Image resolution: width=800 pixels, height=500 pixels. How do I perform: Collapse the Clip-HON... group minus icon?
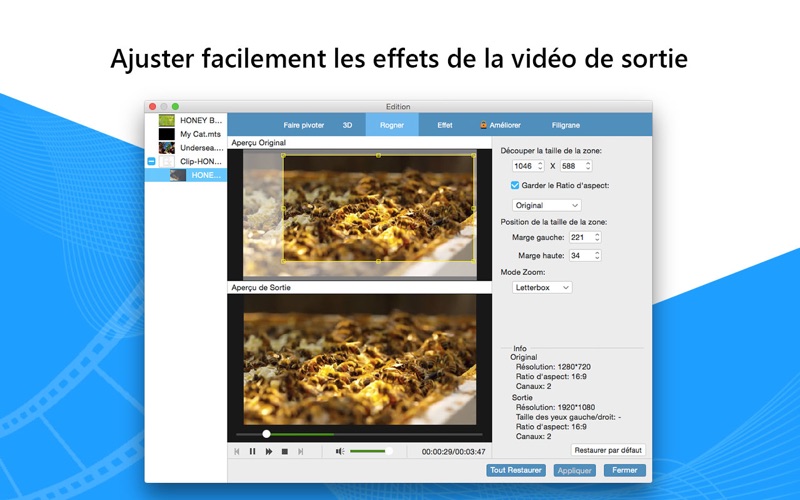pyautogui.click(x=152, y=161)
